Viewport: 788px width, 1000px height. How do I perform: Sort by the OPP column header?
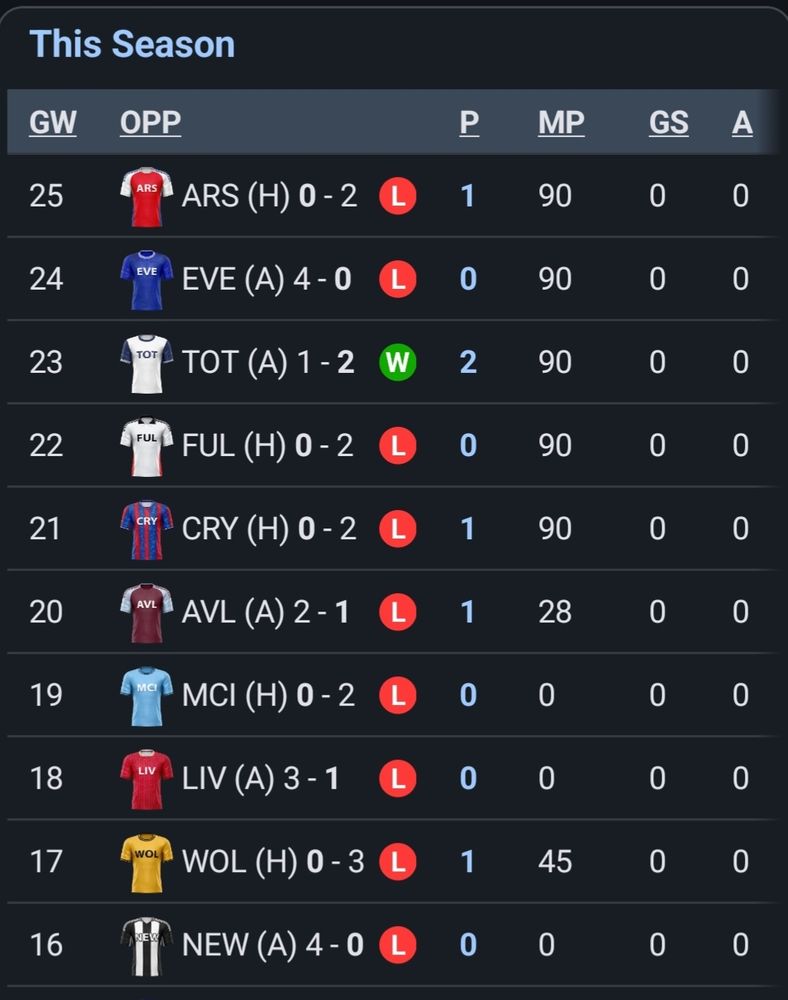150,122
